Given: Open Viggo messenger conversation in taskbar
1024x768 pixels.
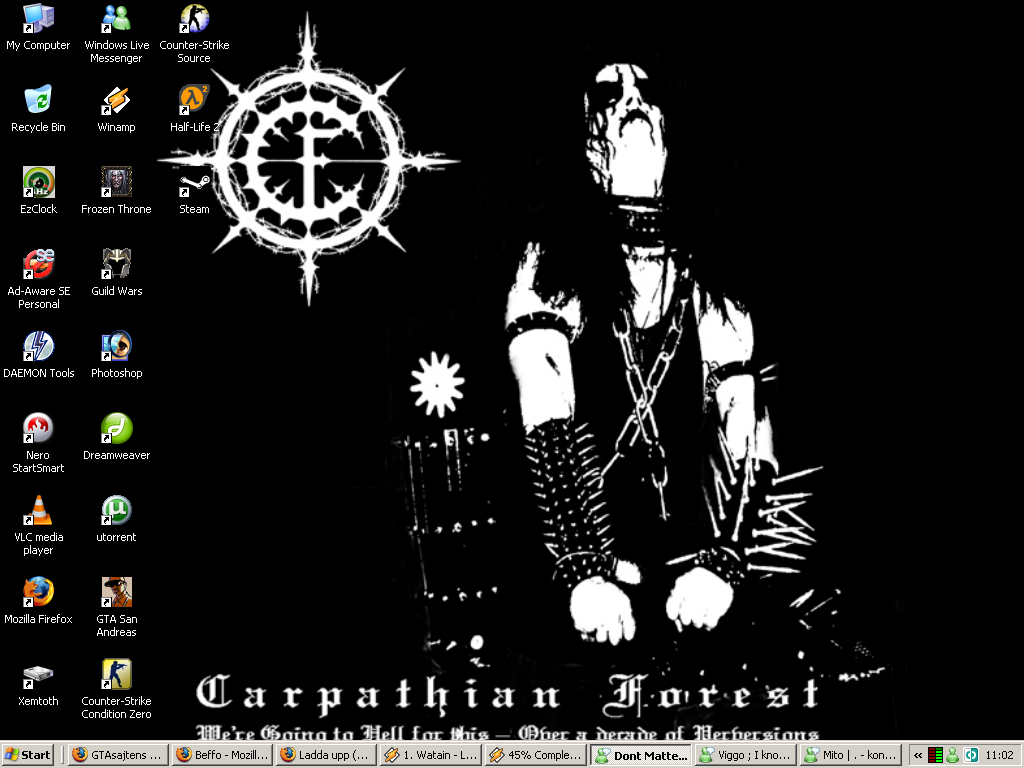Looking at the screenshot, I should tap(744, 755).
